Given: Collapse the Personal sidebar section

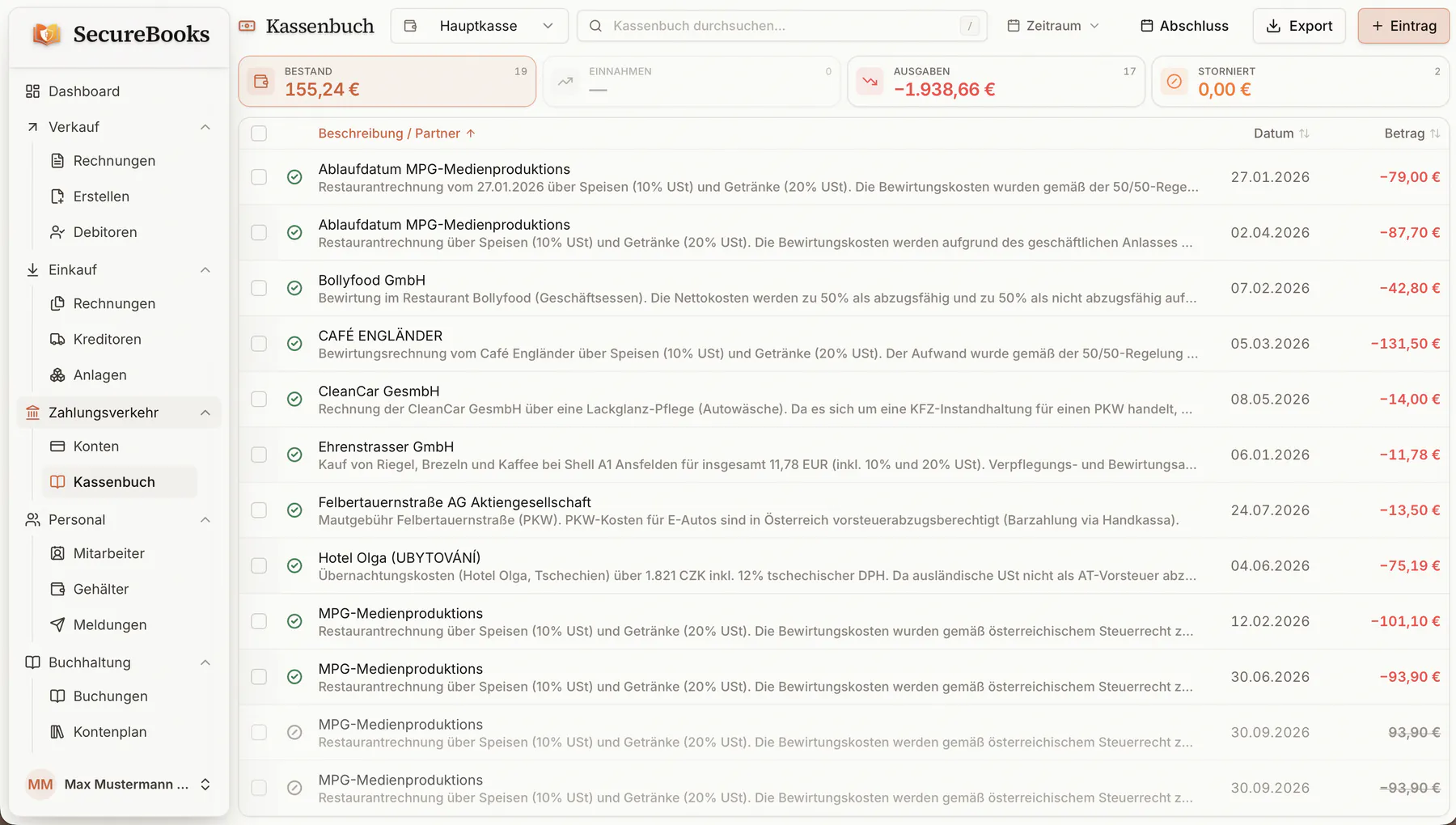Looking at the screenshot, I should (x=205, y=520).
